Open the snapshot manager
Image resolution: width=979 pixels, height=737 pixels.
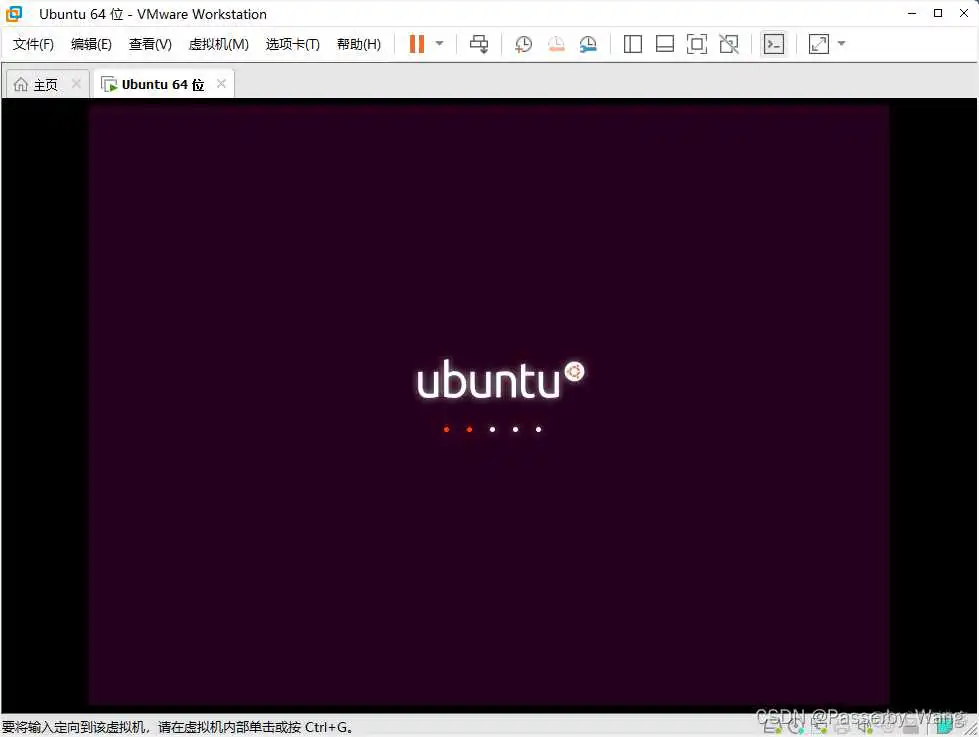click(588, 44)
